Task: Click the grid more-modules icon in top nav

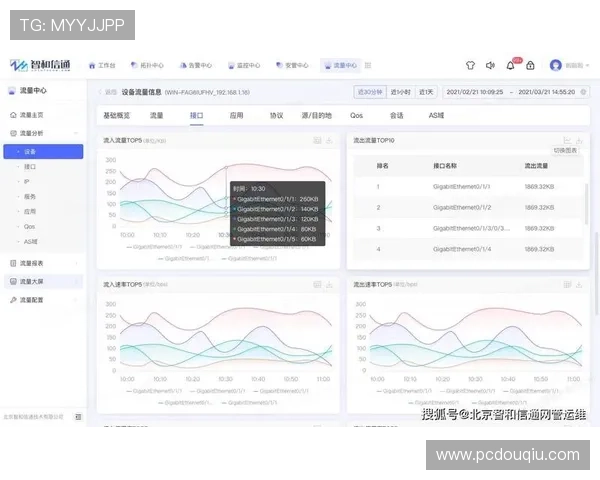Action: pos(368,65)
